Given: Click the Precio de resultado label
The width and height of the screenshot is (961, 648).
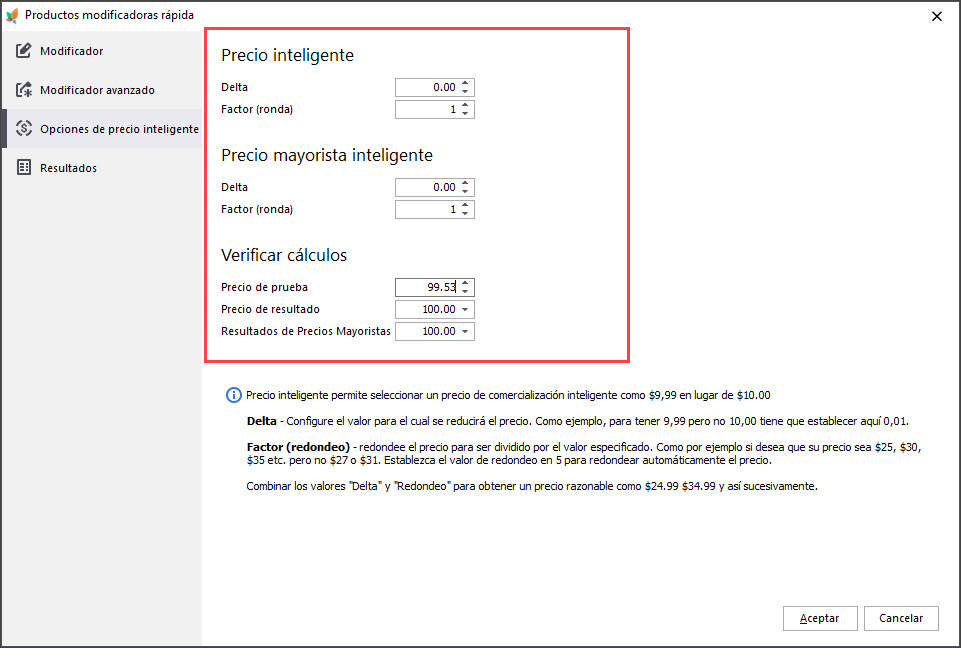Looking at the screenshot, I should pos(270,309).
